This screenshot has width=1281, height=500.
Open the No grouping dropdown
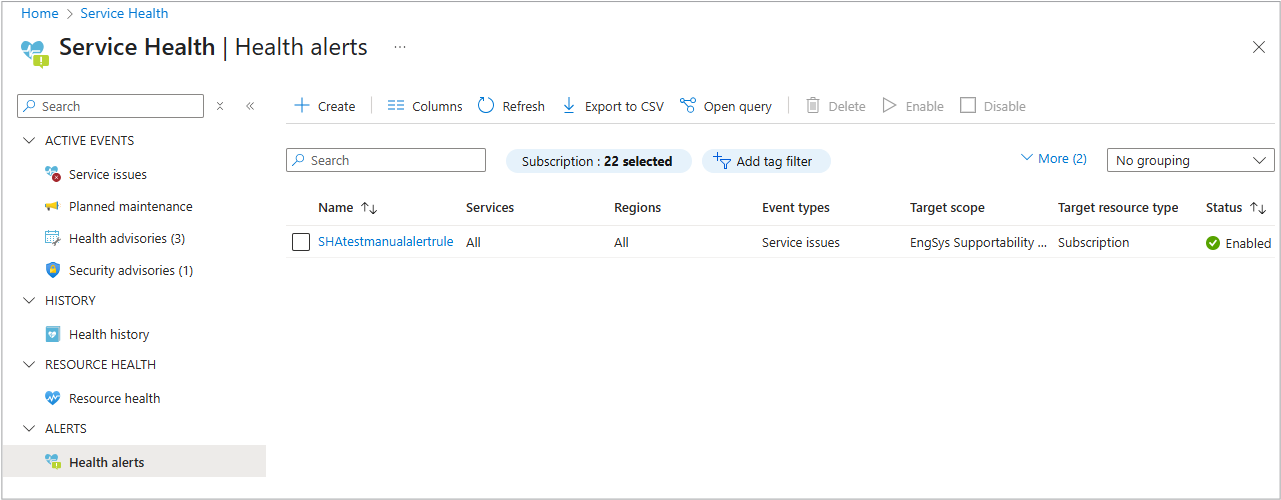pos(1190,161)
